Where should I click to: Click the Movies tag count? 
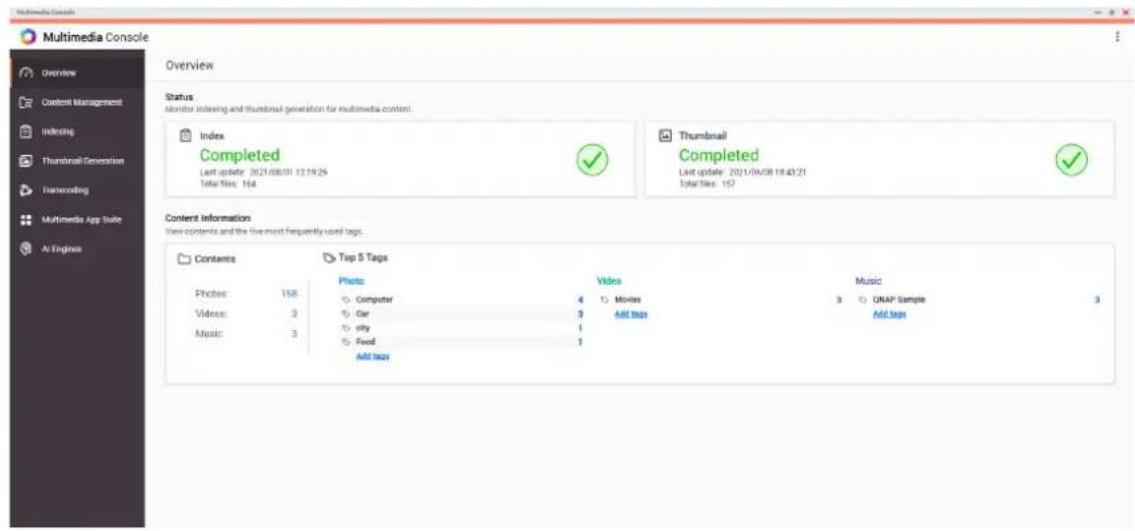pos(839,300)
